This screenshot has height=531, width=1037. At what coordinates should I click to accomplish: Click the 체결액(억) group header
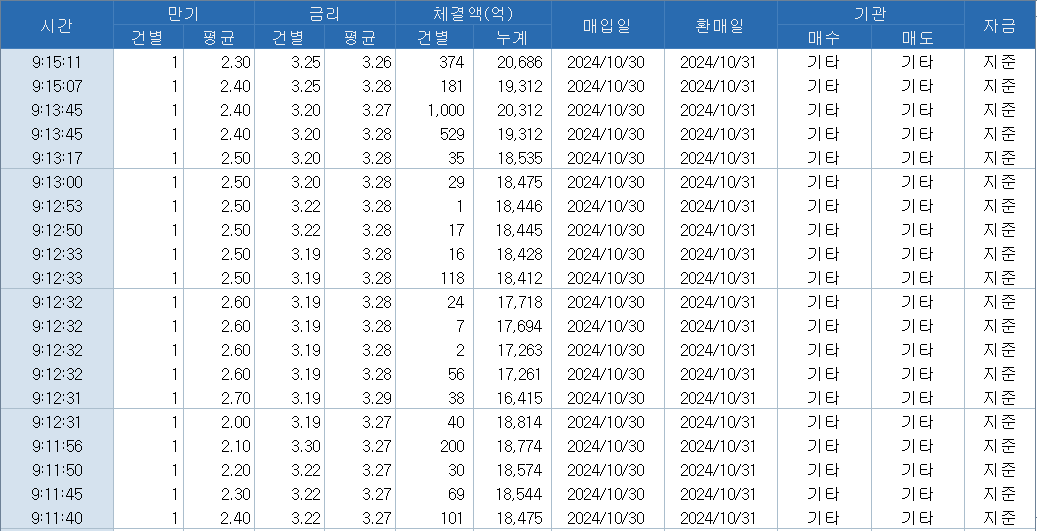point(473,13)
